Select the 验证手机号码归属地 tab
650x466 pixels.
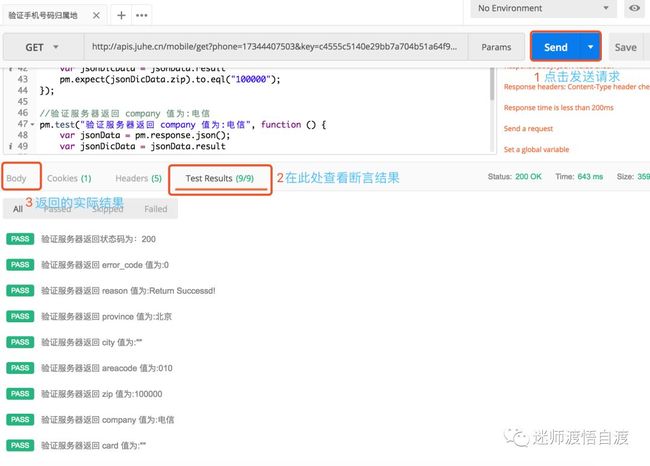click(43, 15)
